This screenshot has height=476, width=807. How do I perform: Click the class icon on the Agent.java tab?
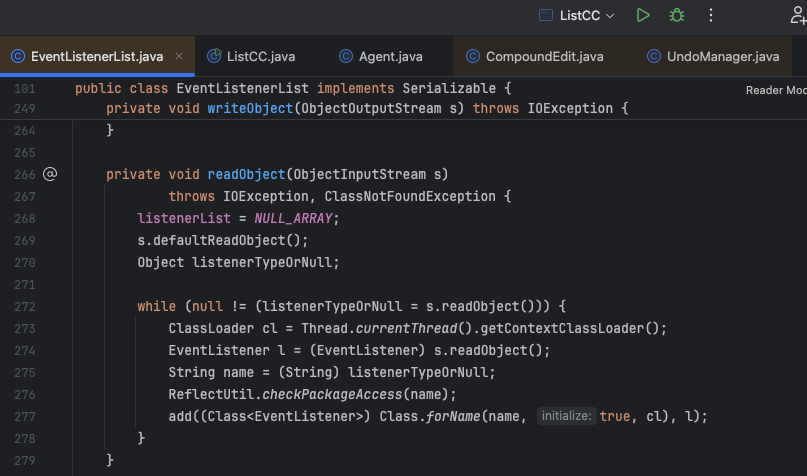[x=347, y=56]
